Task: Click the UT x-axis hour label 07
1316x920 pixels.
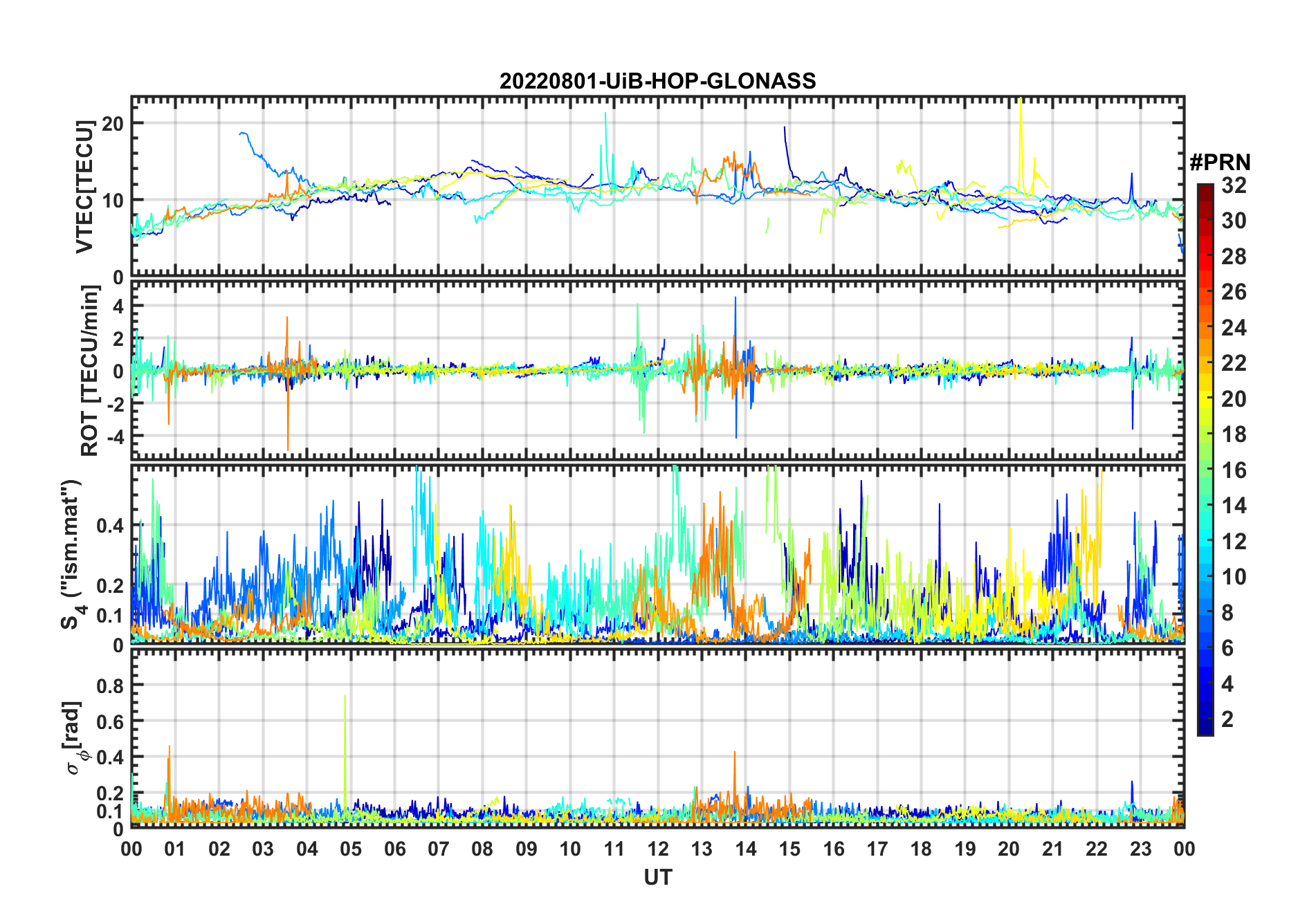Action: point(439,849)
